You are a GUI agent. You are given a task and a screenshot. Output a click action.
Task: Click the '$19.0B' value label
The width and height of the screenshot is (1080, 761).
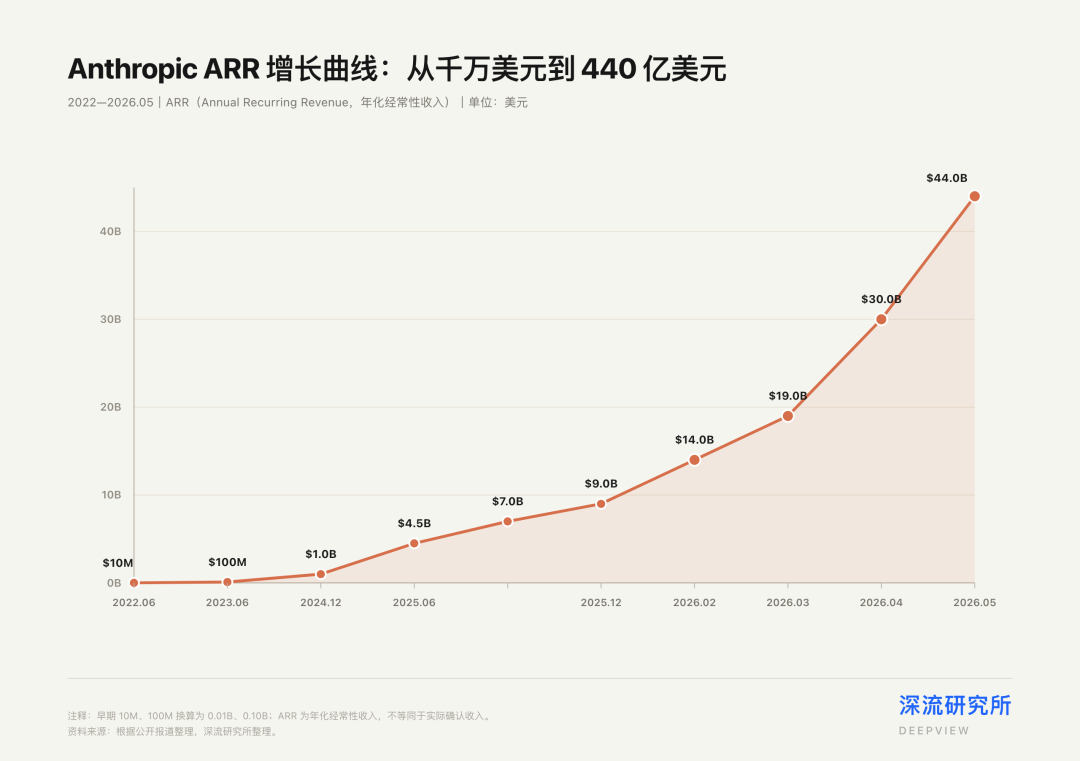click(787, 396)
